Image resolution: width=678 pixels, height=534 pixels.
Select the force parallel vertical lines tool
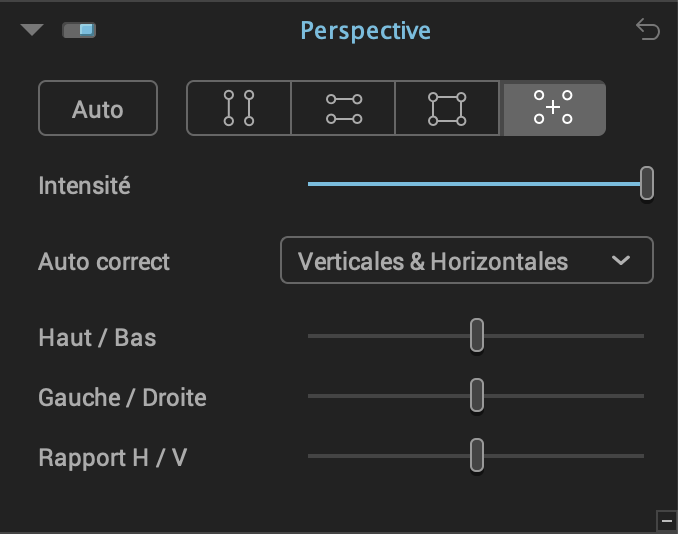[x=239, y=108]
